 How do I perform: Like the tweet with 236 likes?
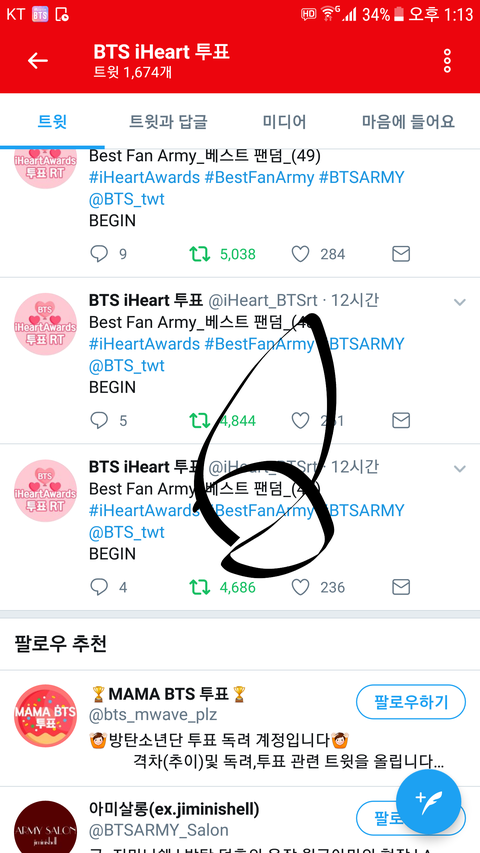300,587
